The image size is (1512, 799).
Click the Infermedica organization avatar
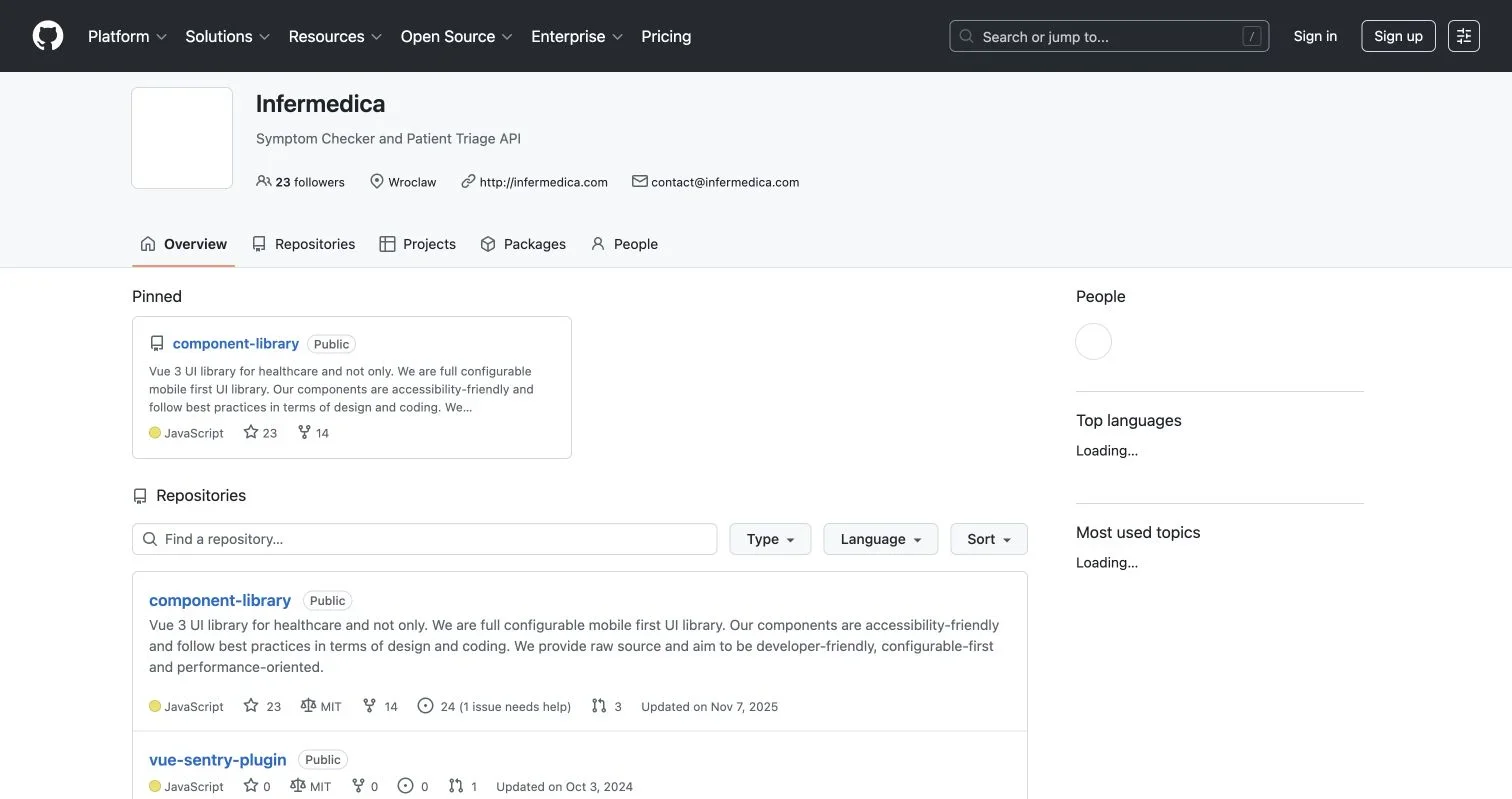coord(182,138)
